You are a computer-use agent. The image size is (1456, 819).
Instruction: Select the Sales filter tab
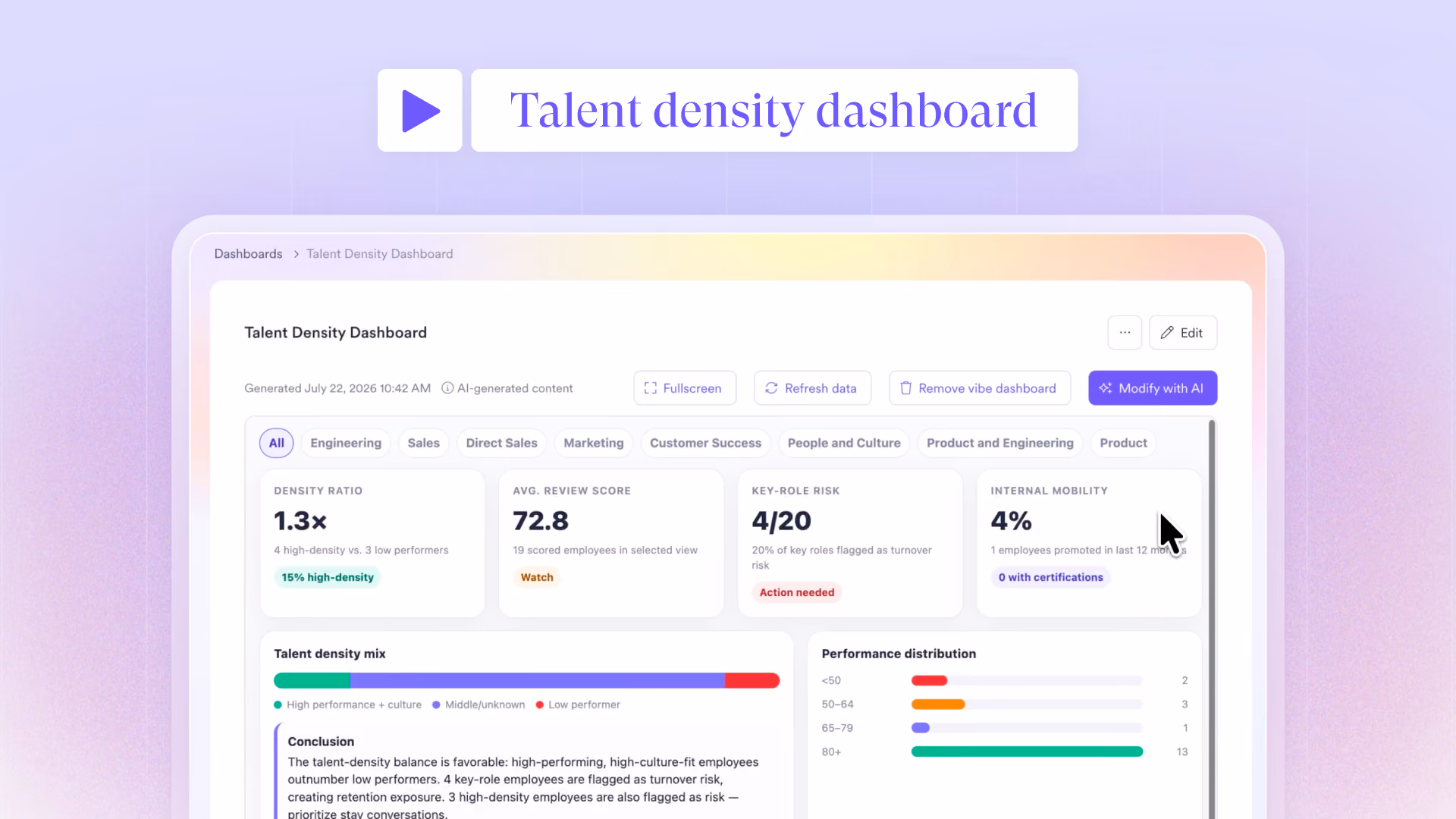[x=424, y=443]
